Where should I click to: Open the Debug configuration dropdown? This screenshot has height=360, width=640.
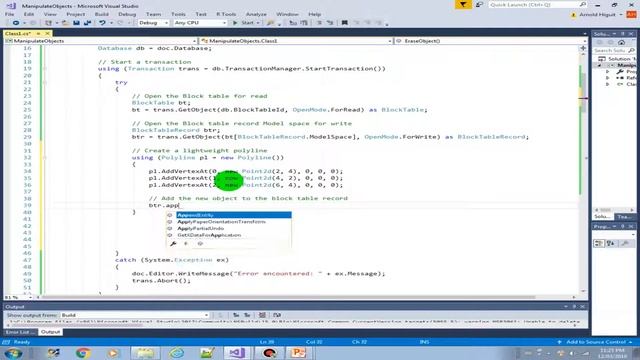pos(153,23)
